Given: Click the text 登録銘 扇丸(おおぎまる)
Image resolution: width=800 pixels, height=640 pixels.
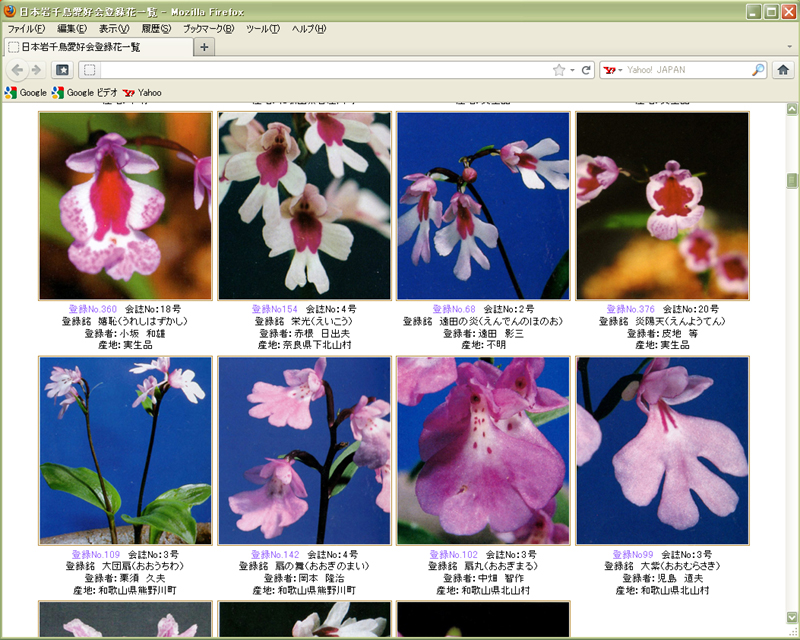Looking at the screenshot, I should coord(483,566).
